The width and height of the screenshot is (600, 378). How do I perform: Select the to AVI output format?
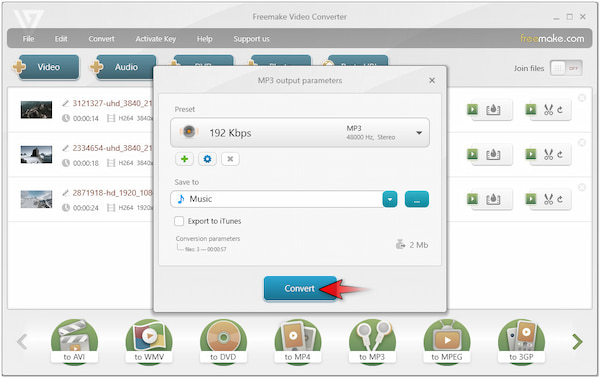[x=74, y=341]
